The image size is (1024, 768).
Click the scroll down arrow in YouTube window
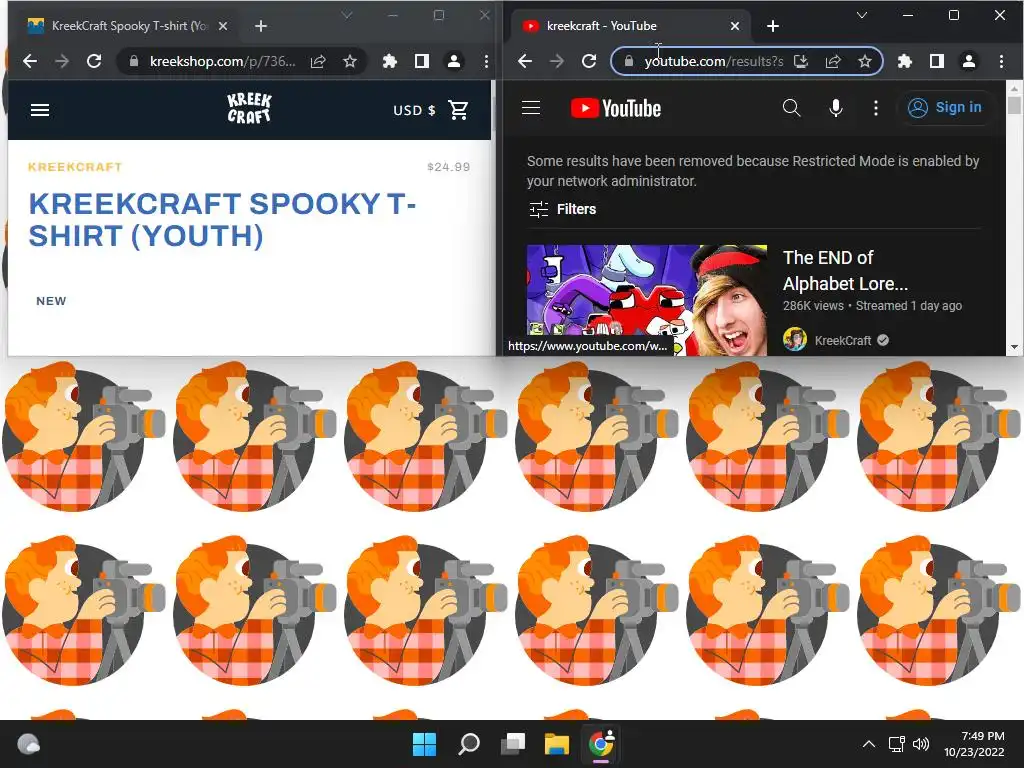[1014, 347]
